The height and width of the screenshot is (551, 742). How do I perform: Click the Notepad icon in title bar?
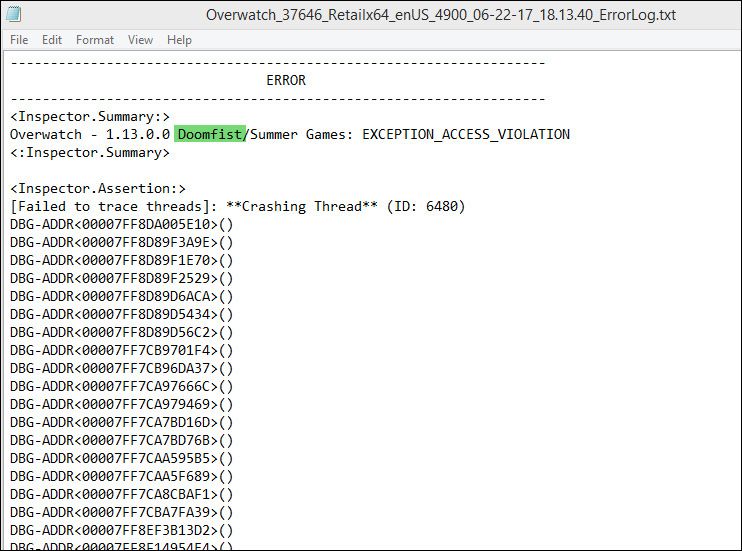(x=13, y=14)
